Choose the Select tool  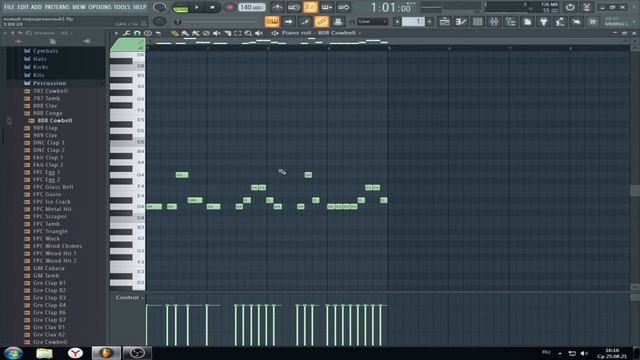[238, 33]
